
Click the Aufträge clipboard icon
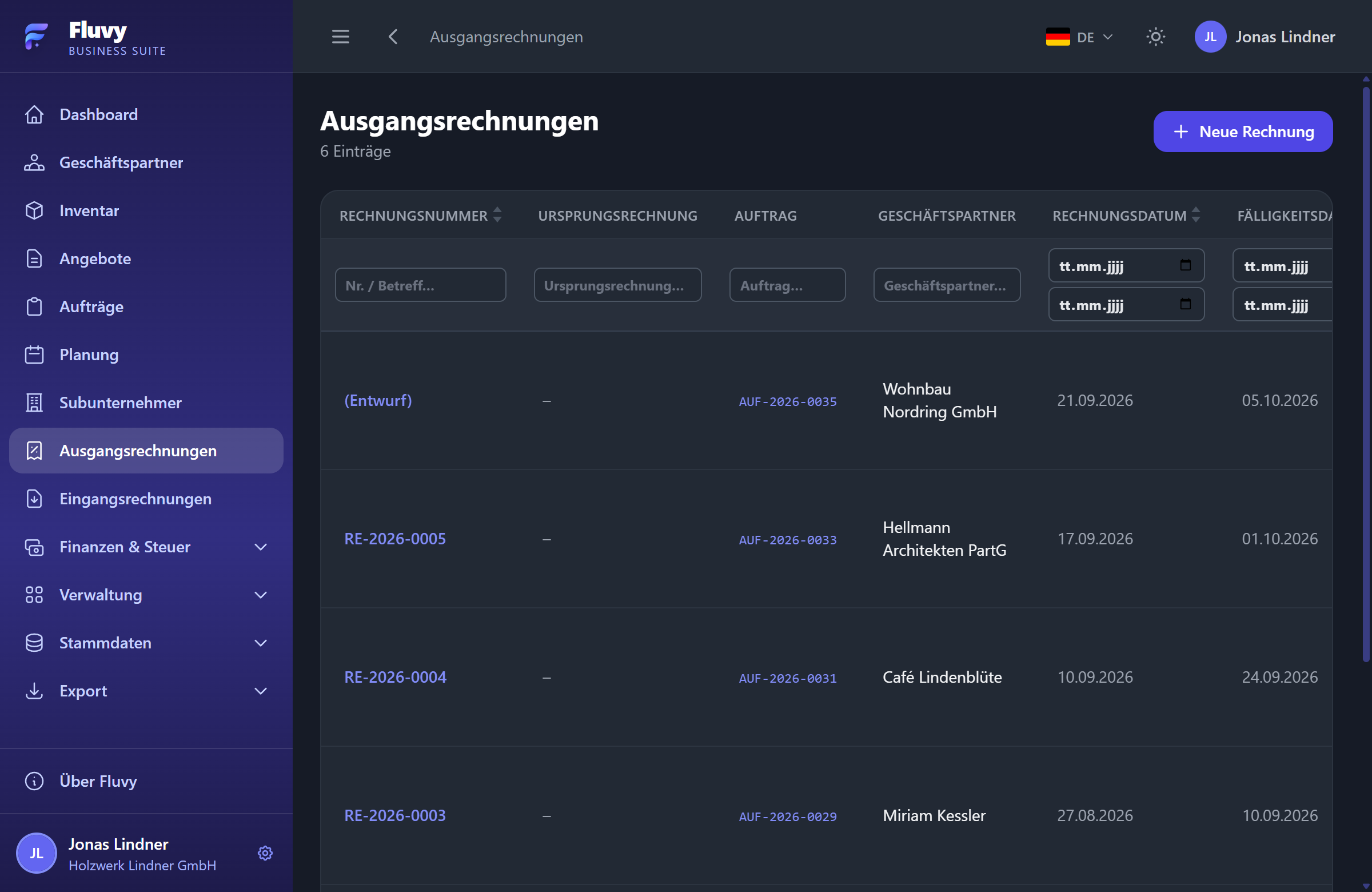click(x=34, y=306)
